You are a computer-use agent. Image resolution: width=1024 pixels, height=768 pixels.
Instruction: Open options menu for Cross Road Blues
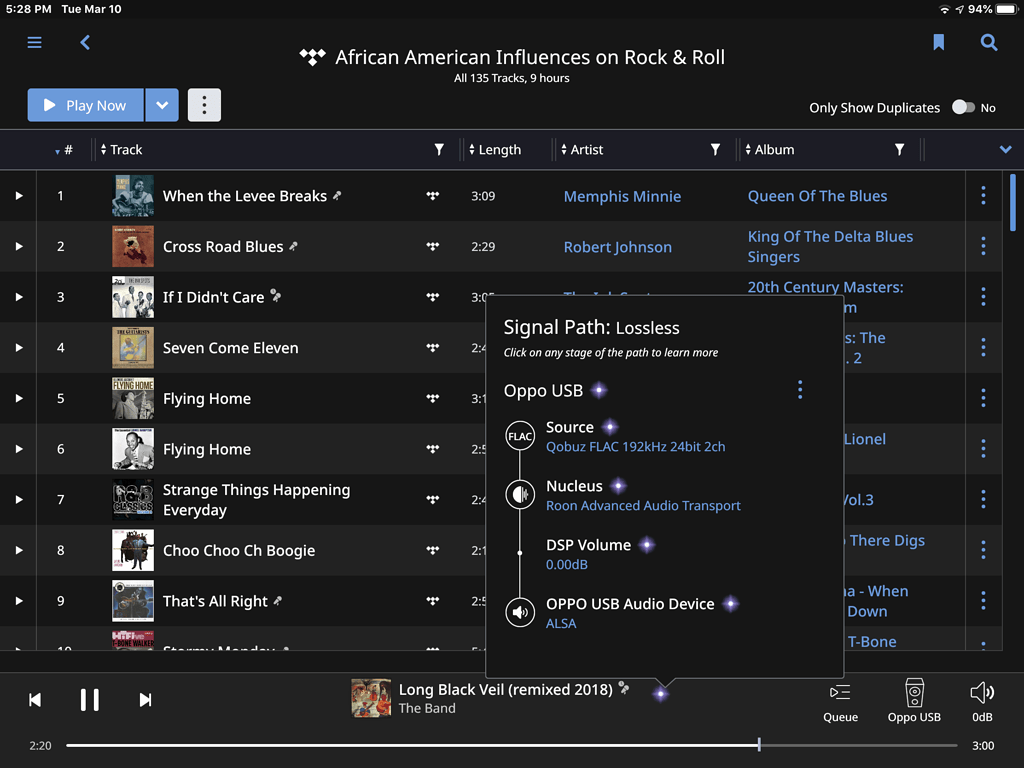pos(983,247)
